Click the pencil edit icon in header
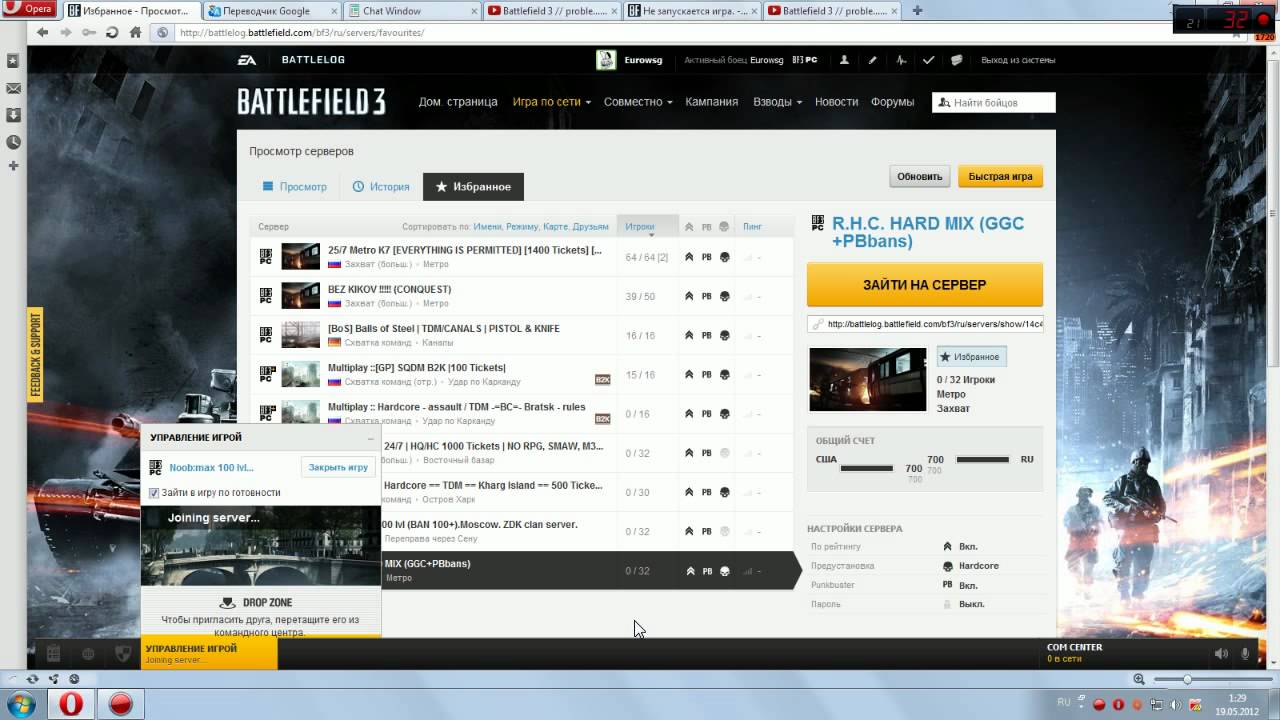 [872, 60]
